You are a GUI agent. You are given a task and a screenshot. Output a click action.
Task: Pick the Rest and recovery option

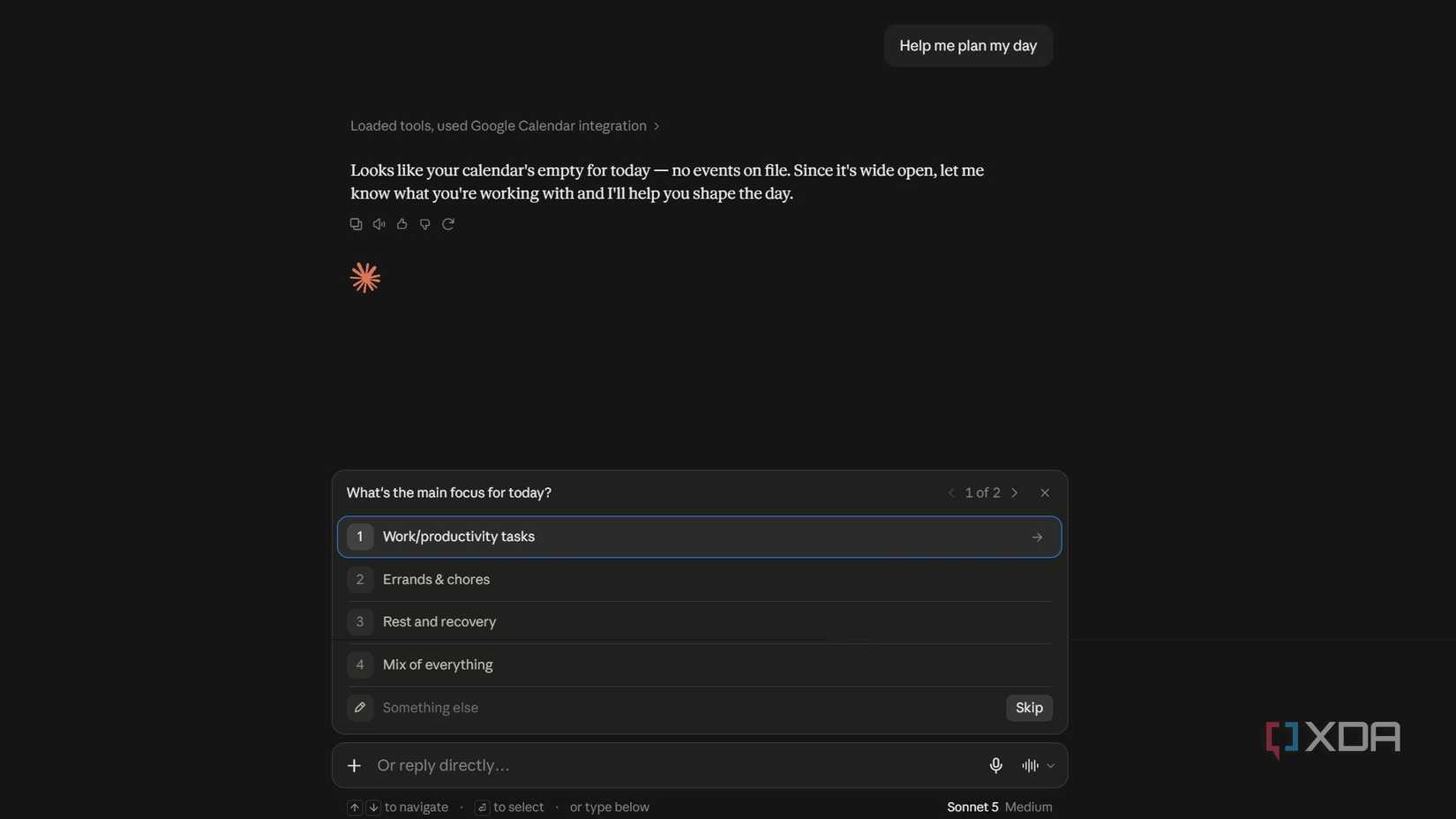(699, 622)
